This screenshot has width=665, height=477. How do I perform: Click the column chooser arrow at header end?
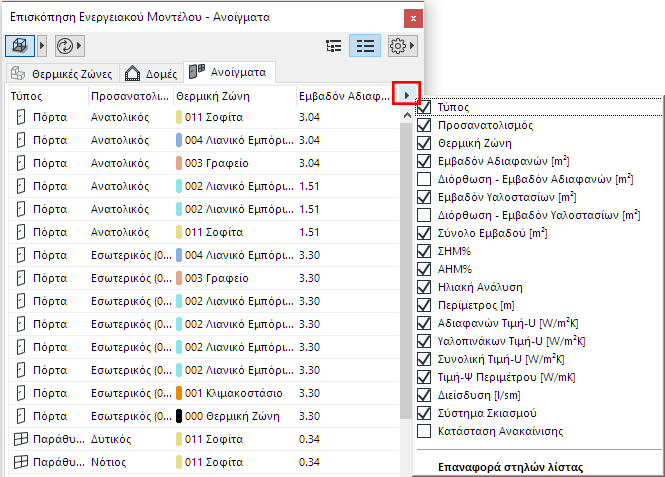406,95
